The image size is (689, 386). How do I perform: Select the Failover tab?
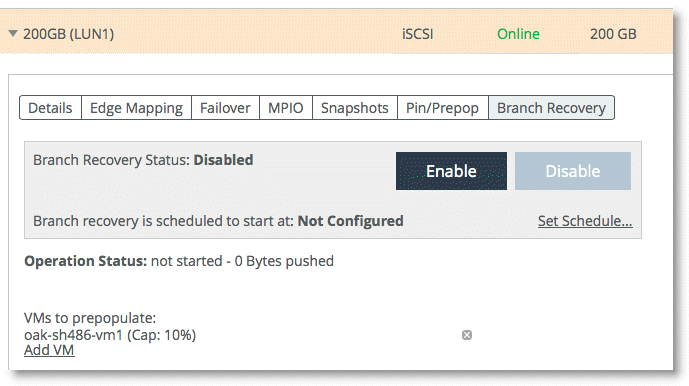(x=225, y=108)
